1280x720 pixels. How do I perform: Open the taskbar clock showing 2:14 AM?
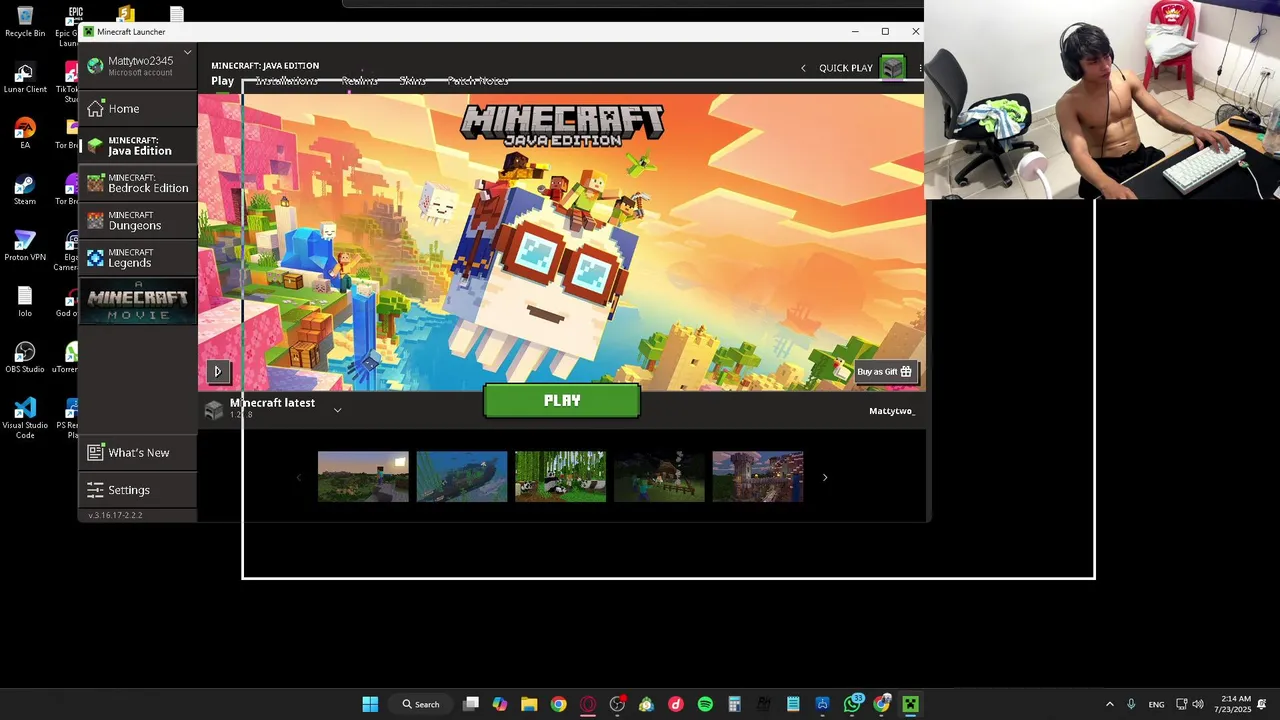click(1236, 704)
